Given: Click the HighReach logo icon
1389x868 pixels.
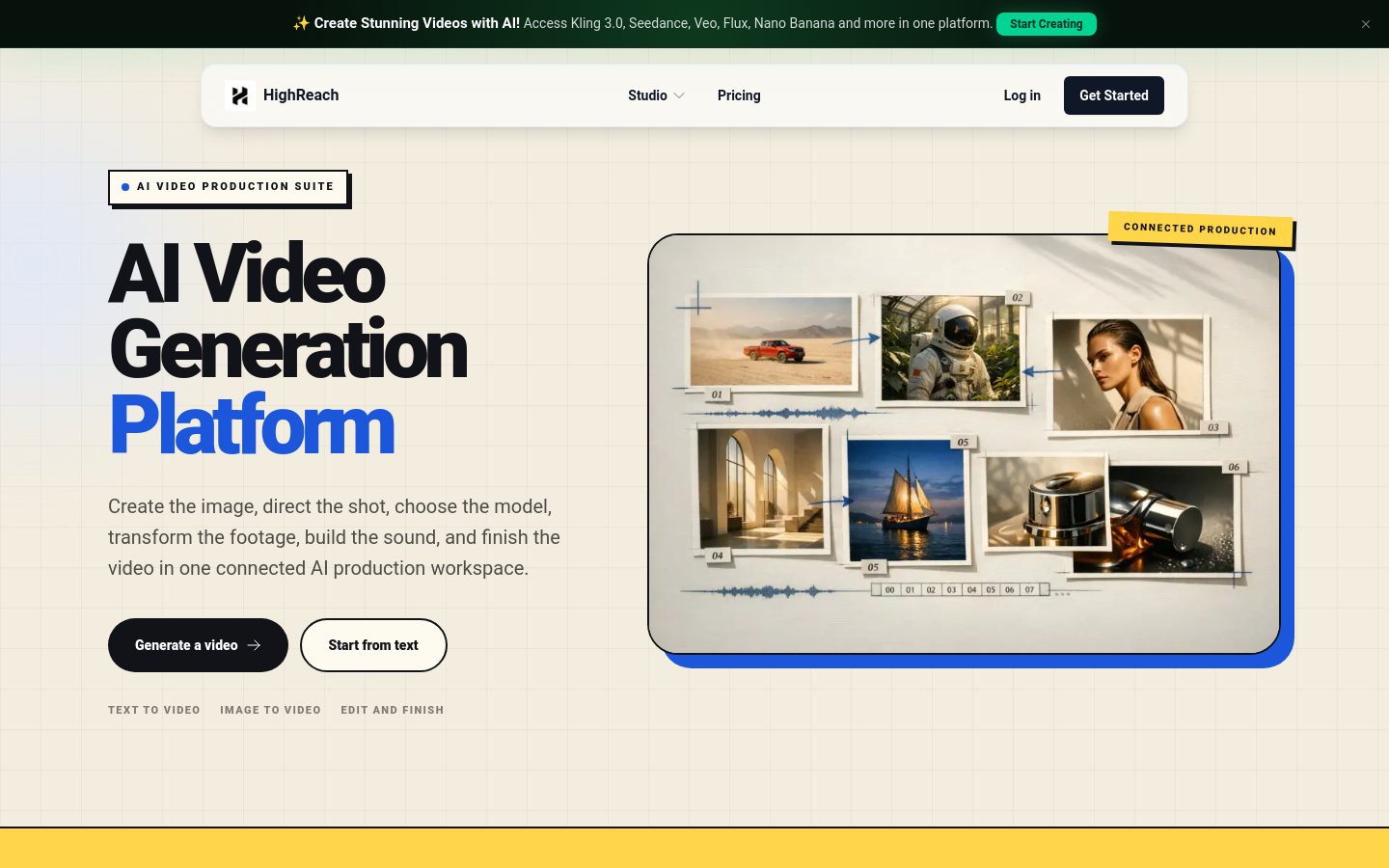Looking at the screenshot, I should pos(240,95).
